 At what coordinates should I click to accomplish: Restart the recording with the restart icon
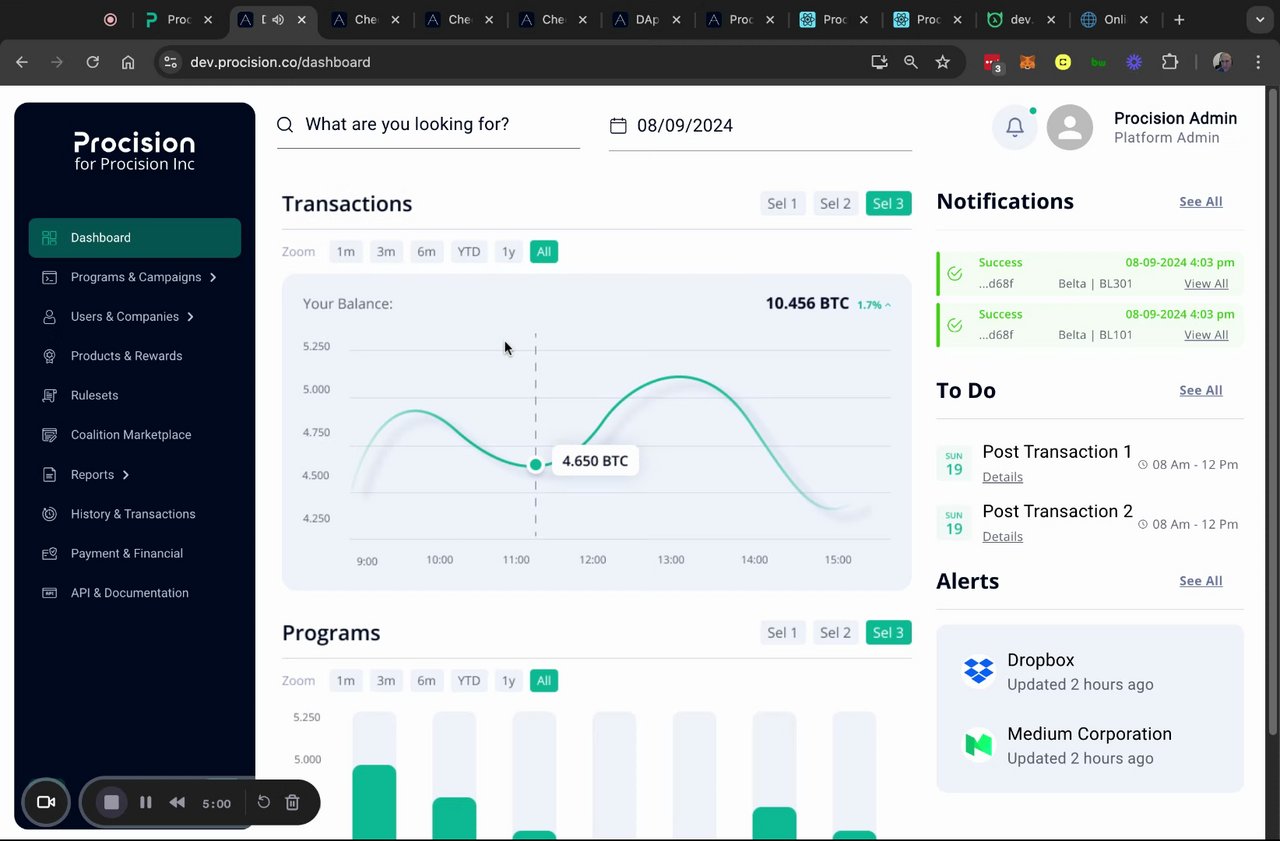pyautogui.click(x=264, y=802)
